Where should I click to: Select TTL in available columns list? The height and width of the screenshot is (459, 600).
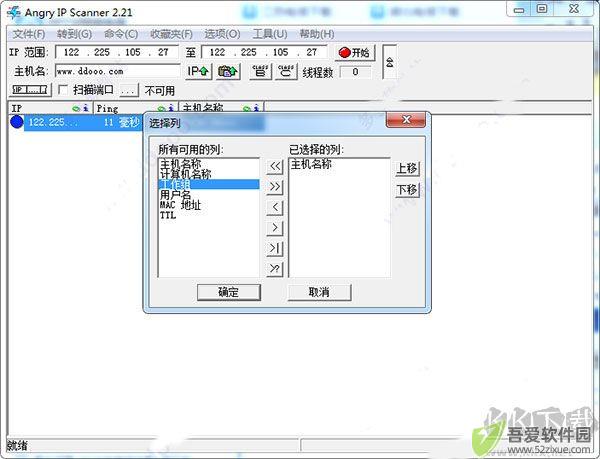tap(209, 215)
